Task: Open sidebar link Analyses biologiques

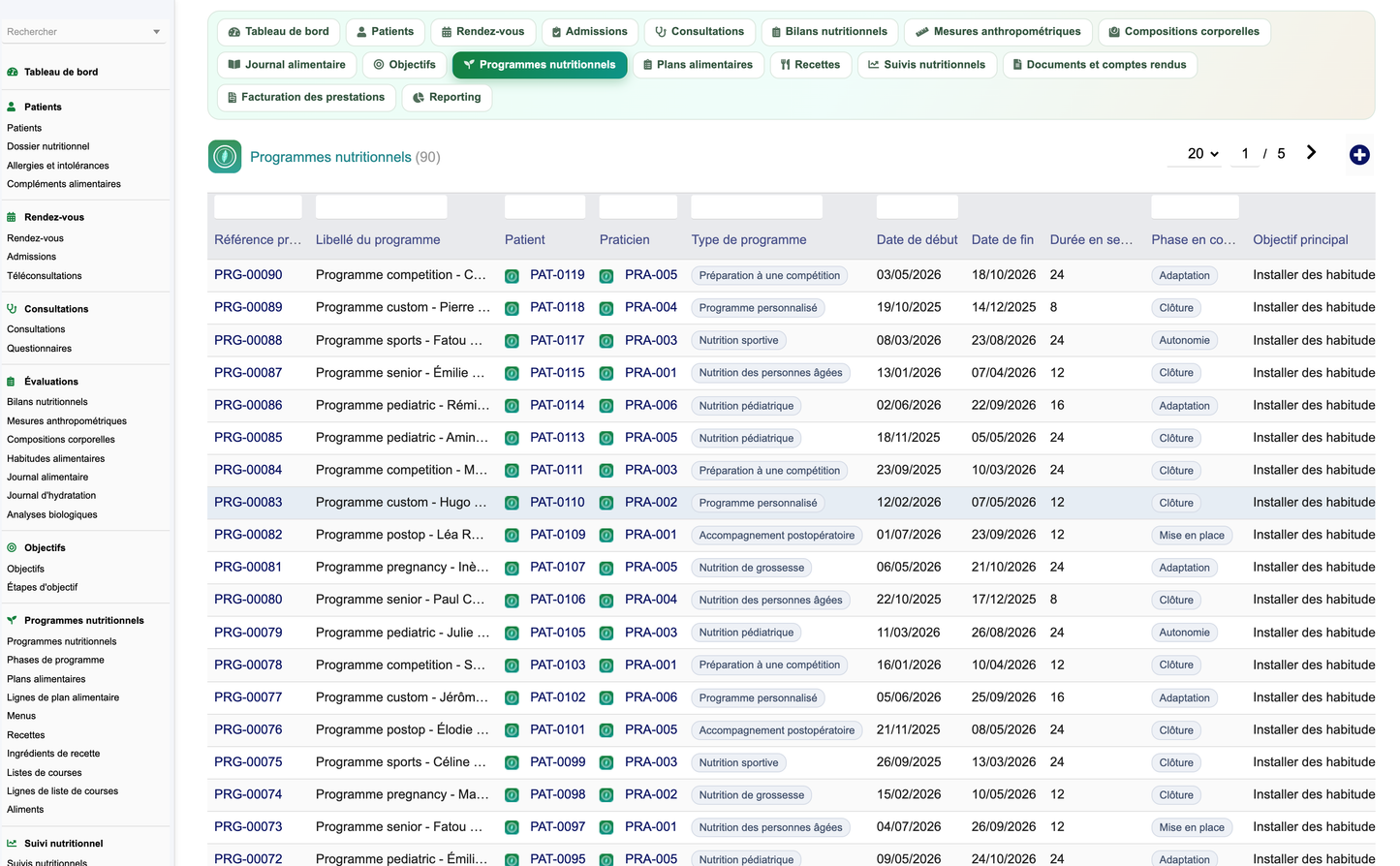Action: click(x=52, y=514)
